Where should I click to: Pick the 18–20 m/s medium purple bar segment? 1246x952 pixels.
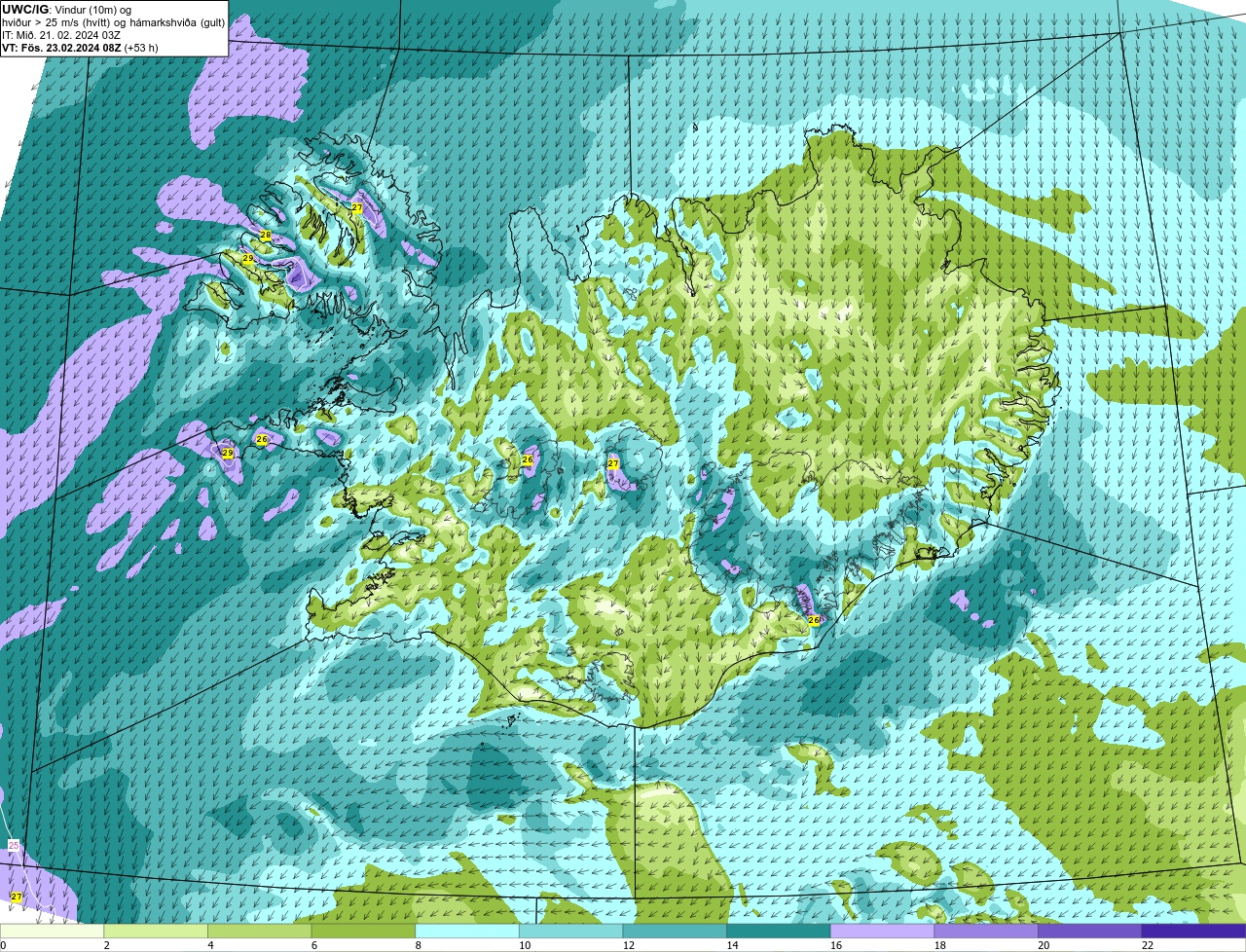pos(986,932)
